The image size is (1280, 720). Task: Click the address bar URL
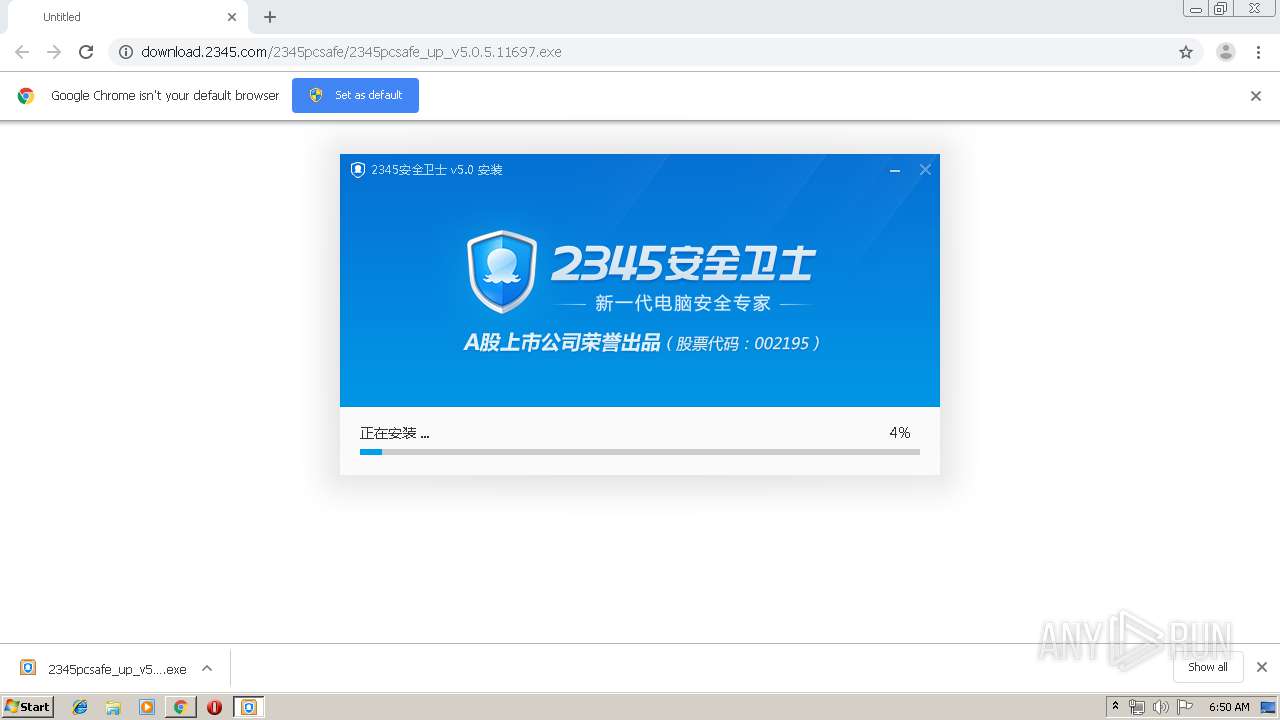pyautogui.click(x=351, y=52)
